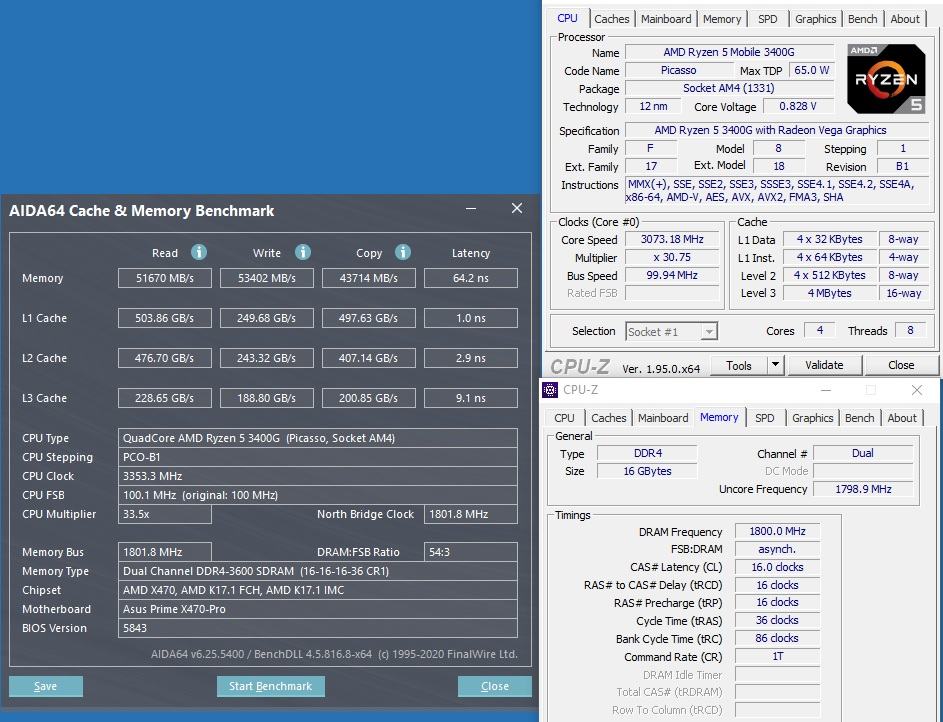The height and width of the screenshot is (722, 943).
Task: Click Core Voltage value 0.828 V
Action: [x=797, y=106]
